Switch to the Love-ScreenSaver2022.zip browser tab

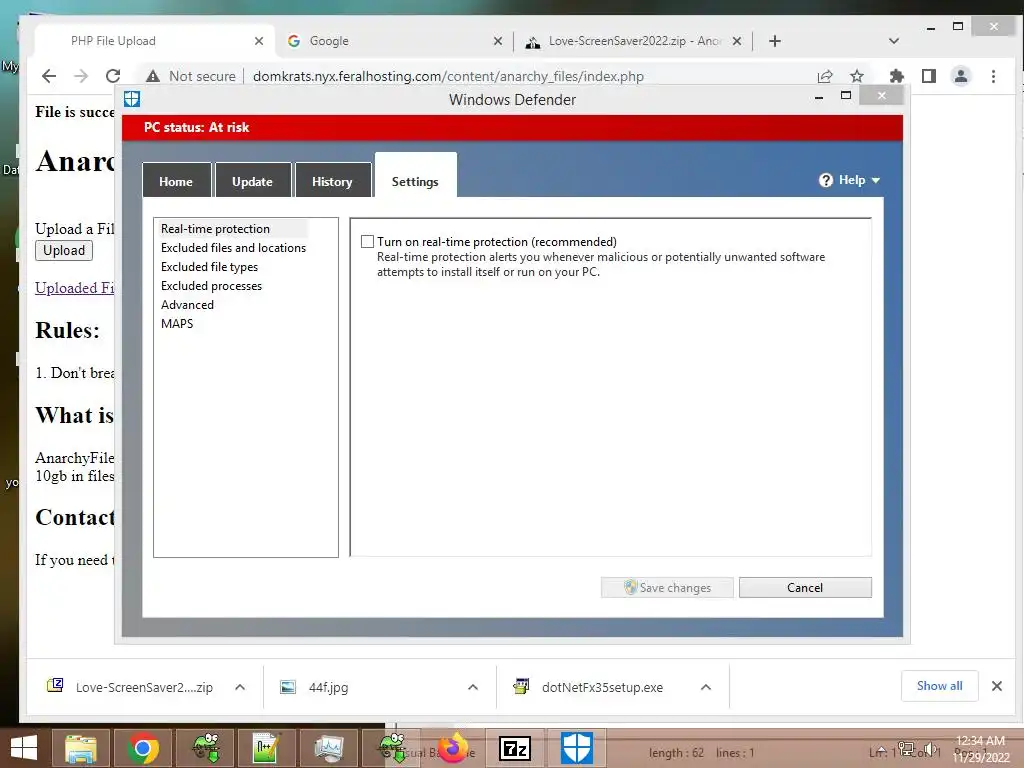click(x=633, y=40)
